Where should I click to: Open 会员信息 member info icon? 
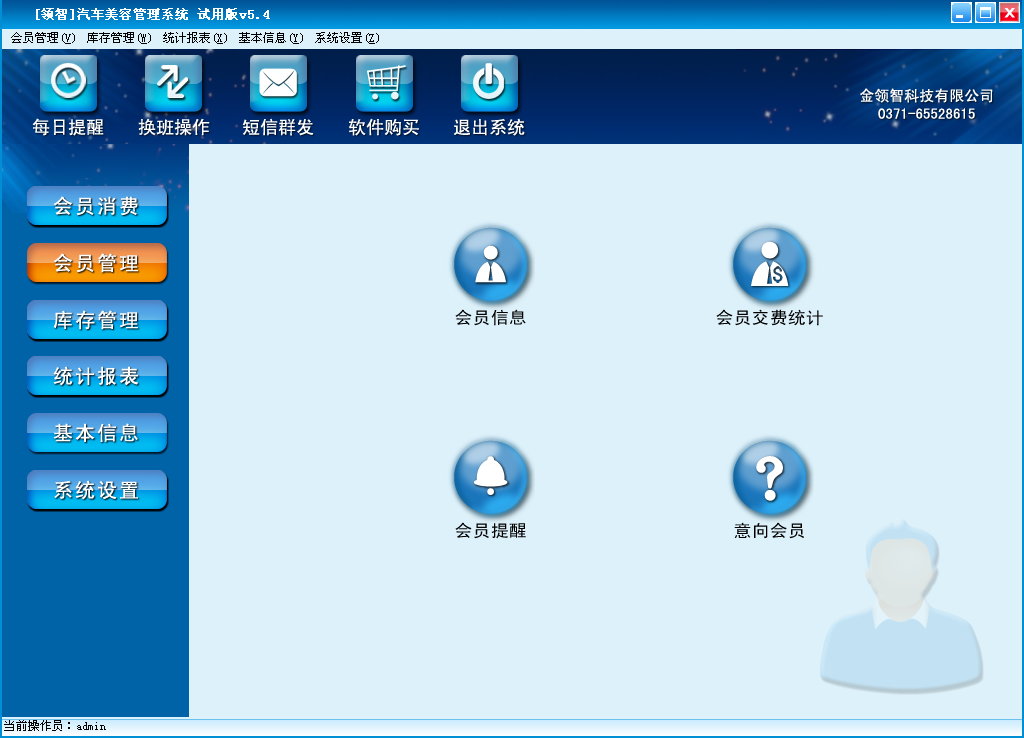point(491,265)
